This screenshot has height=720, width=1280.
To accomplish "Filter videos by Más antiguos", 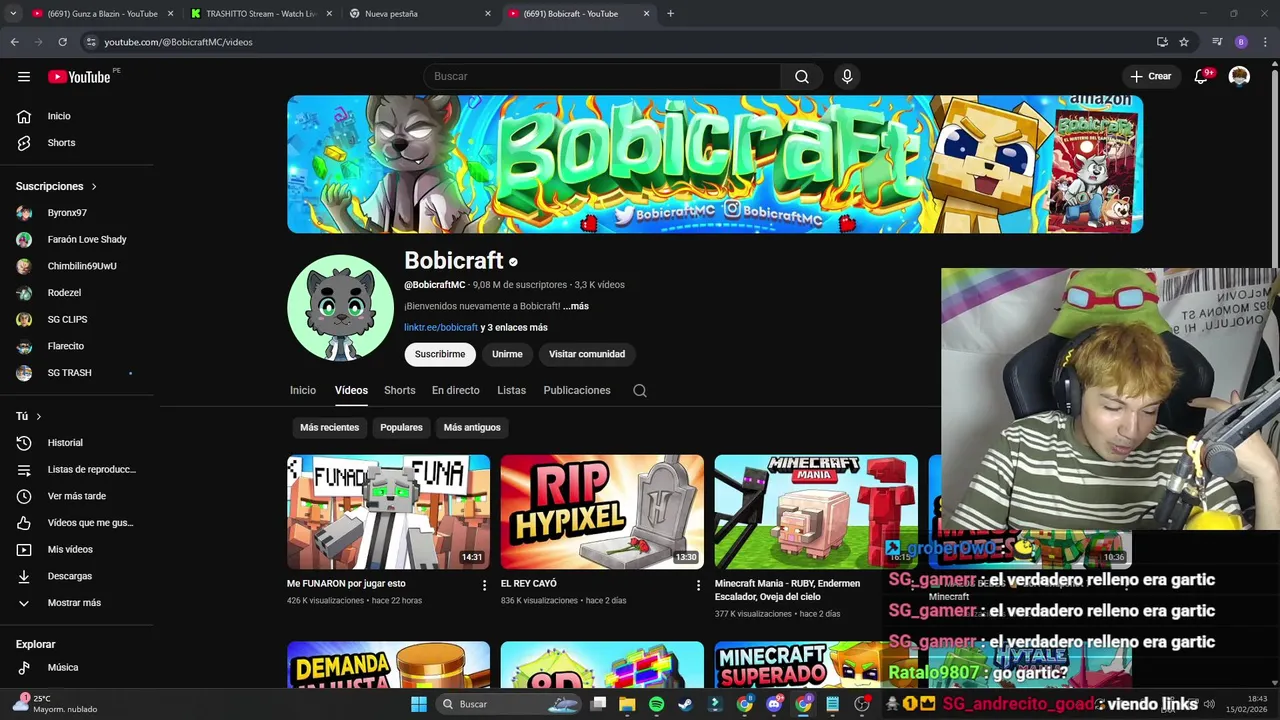I will (472, 428).
